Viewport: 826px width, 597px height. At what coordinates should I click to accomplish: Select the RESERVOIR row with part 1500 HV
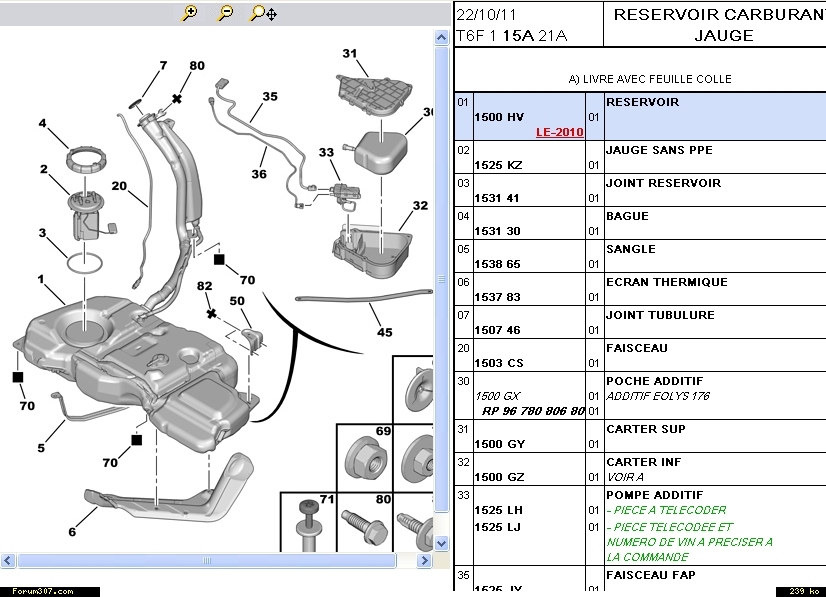[x=640, y=116]
